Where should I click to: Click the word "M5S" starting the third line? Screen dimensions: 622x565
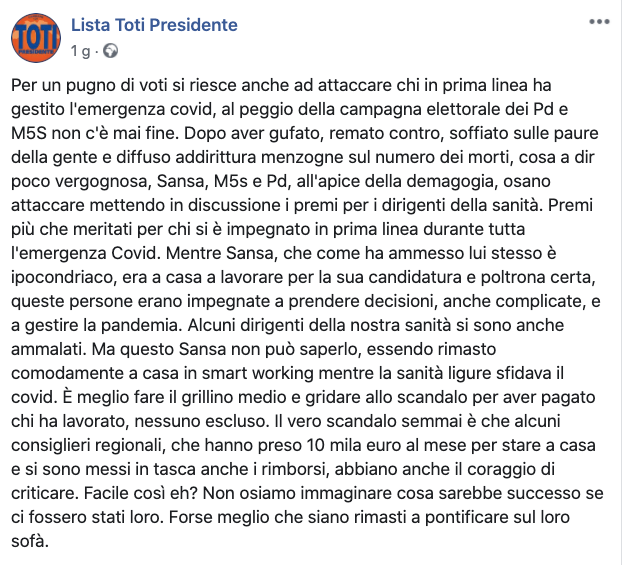[x=29, y=133]
